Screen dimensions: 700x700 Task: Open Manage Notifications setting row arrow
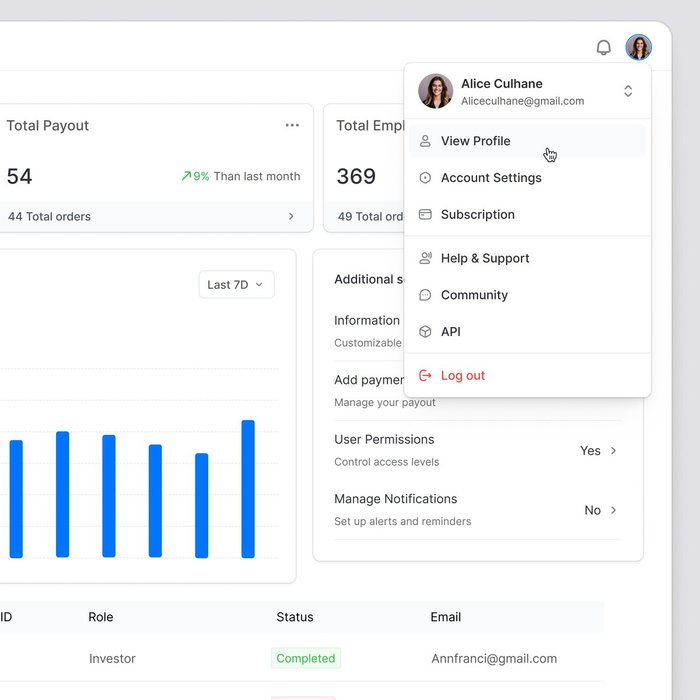coord(613,510)
